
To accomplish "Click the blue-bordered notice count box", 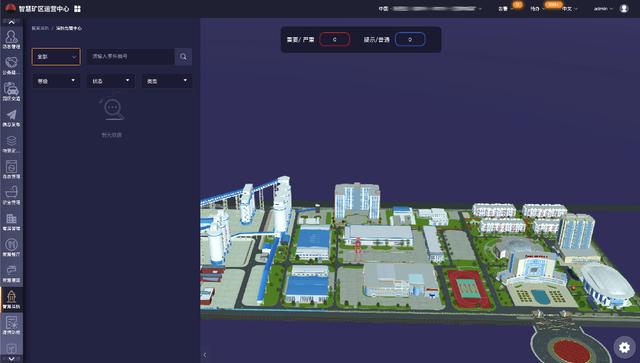I will point(410,40).
